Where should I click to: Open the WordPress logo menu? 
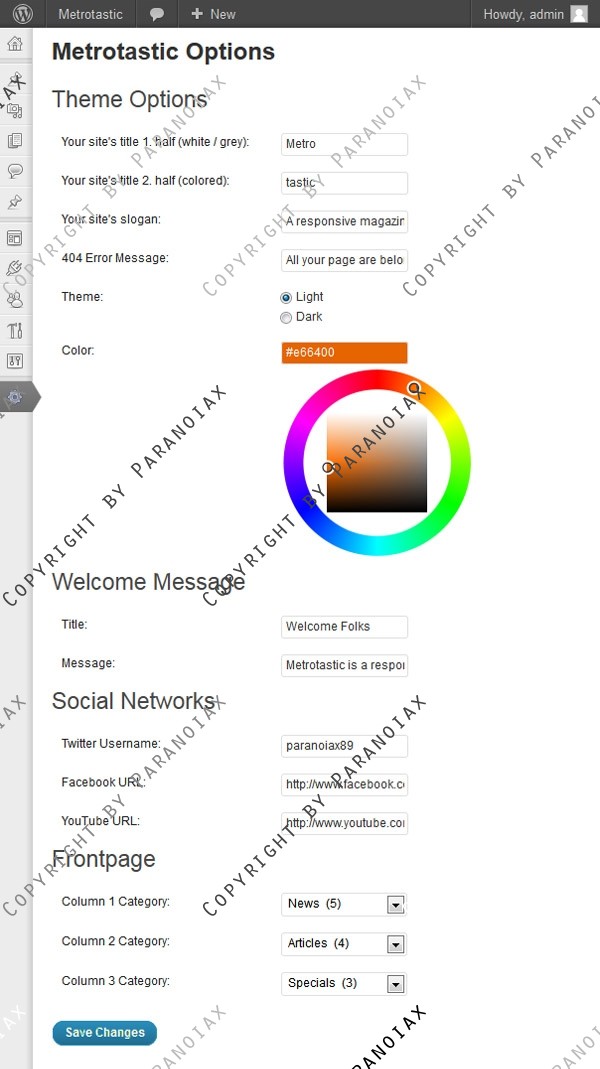click(x=22, y=14)
